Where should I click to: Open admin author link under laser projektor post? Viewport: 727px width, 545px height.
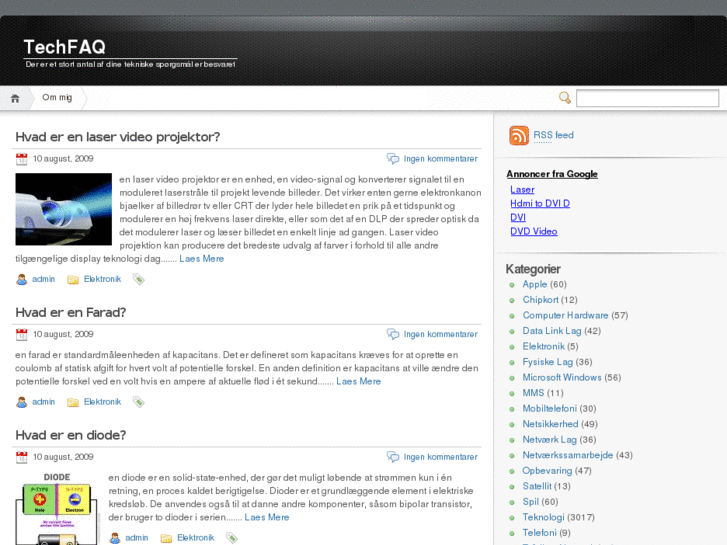[x=44, y=279]
